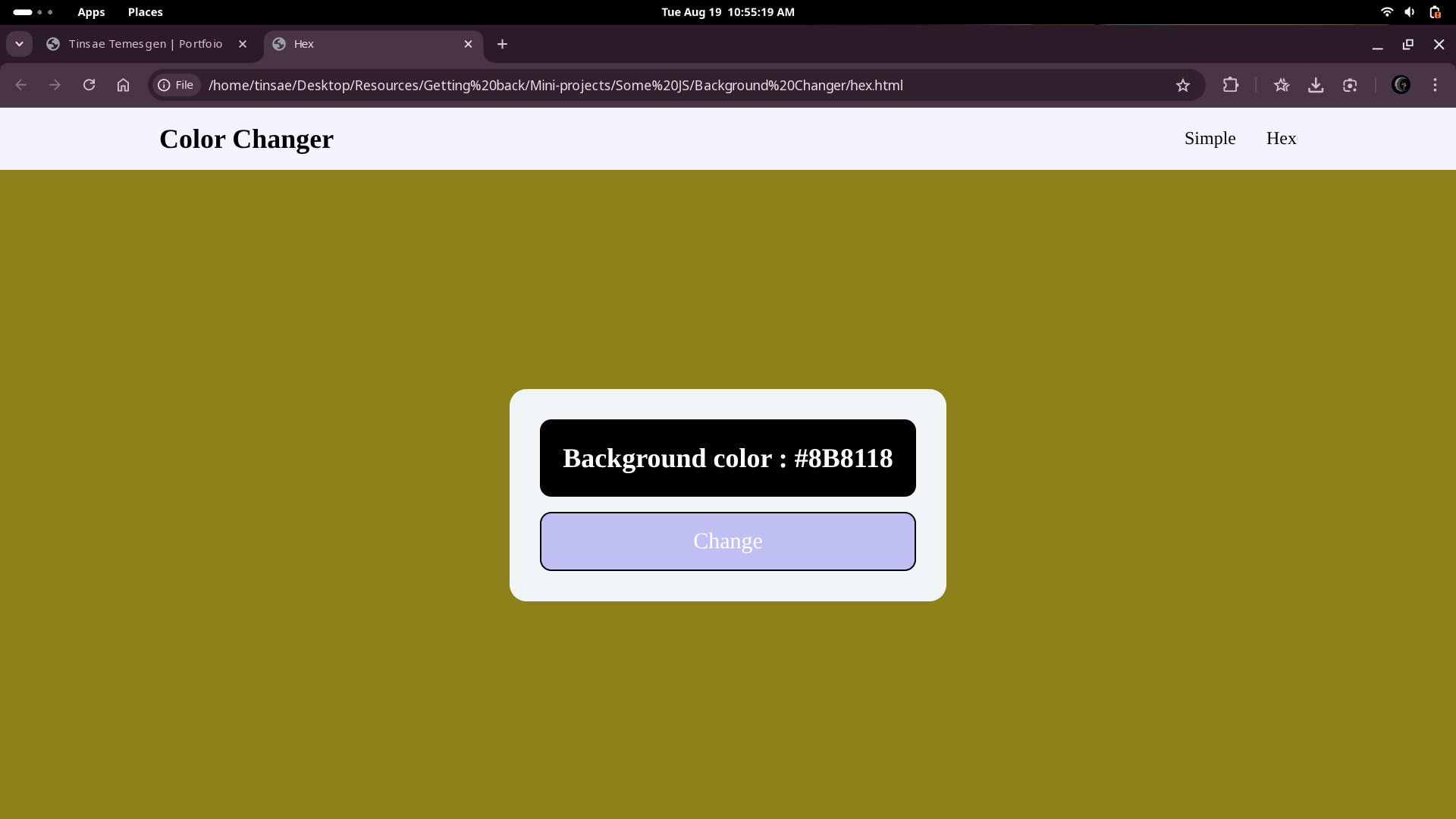This screenshot has height=819, width=1456.
Task: Click the File site info chip
Action: click(176, 85)
